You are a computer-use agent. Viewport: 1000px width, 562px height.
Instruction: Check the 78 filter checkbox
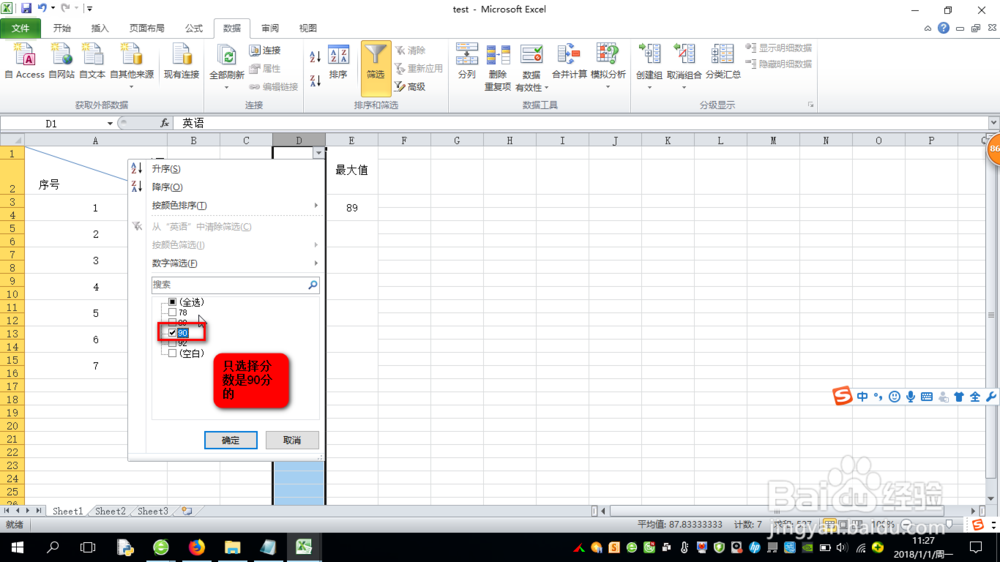(x=172, y=313)
